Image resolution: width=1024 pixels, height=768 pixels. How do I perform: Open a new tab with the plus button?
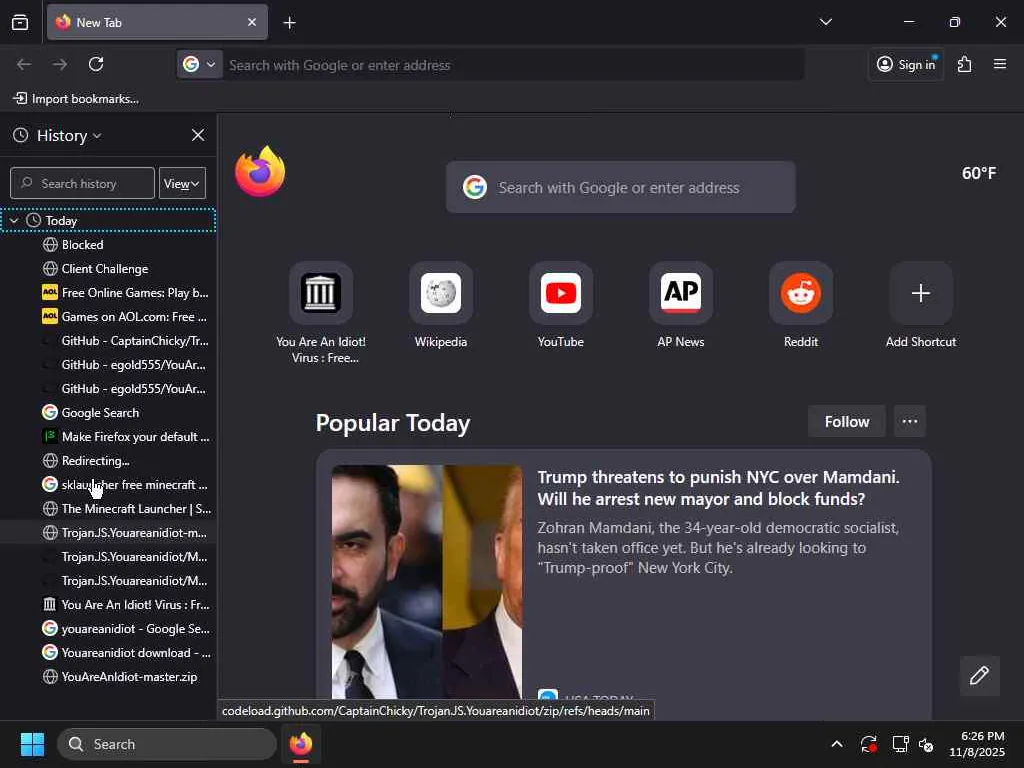pos(289,23)
